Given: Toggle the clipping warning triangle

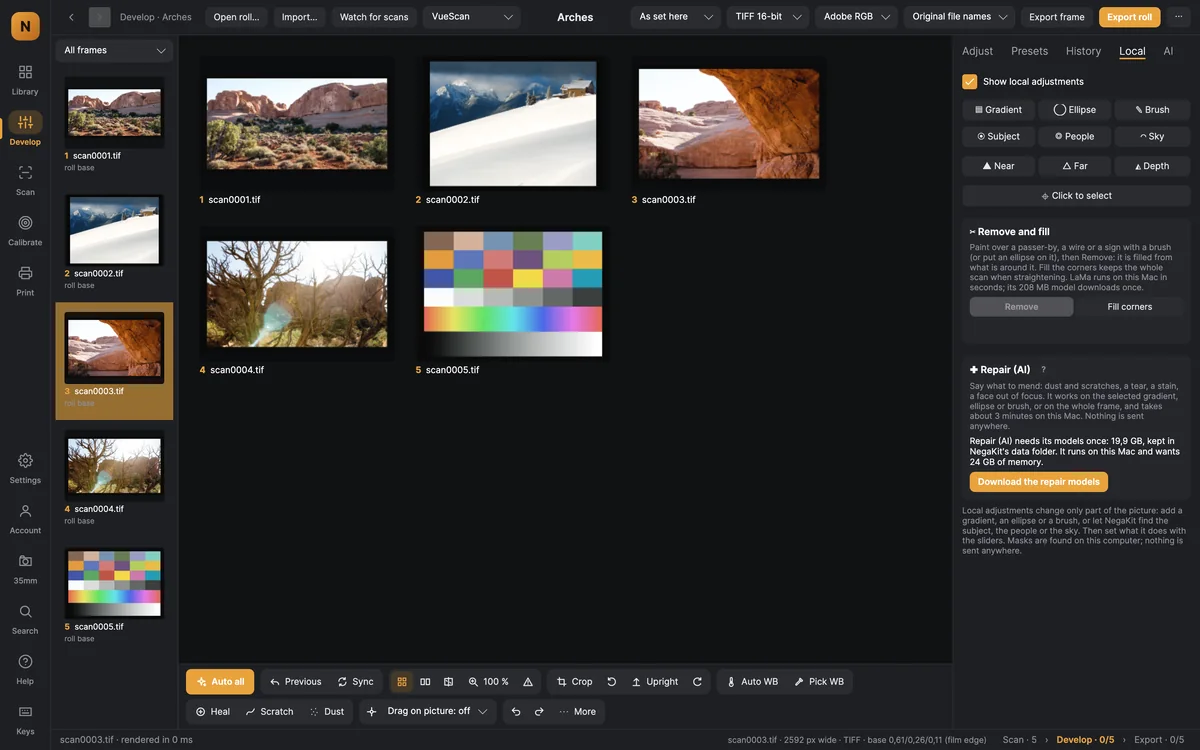Looking at the screenshot, I should pos(528,682).
